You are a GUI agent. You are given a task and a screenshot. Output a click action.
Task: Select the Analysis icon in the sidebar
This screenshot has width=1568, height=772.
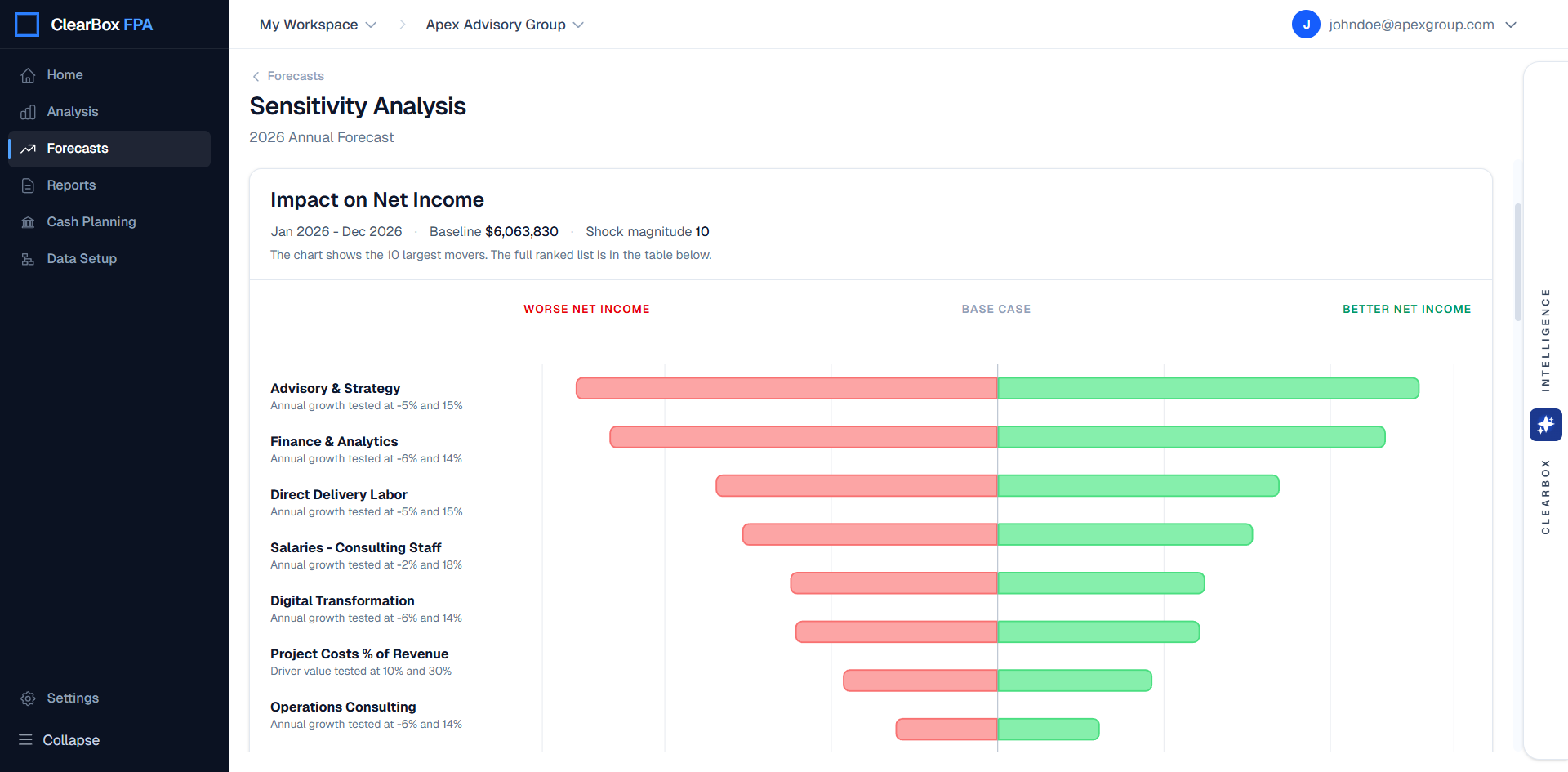click(28, 111)
